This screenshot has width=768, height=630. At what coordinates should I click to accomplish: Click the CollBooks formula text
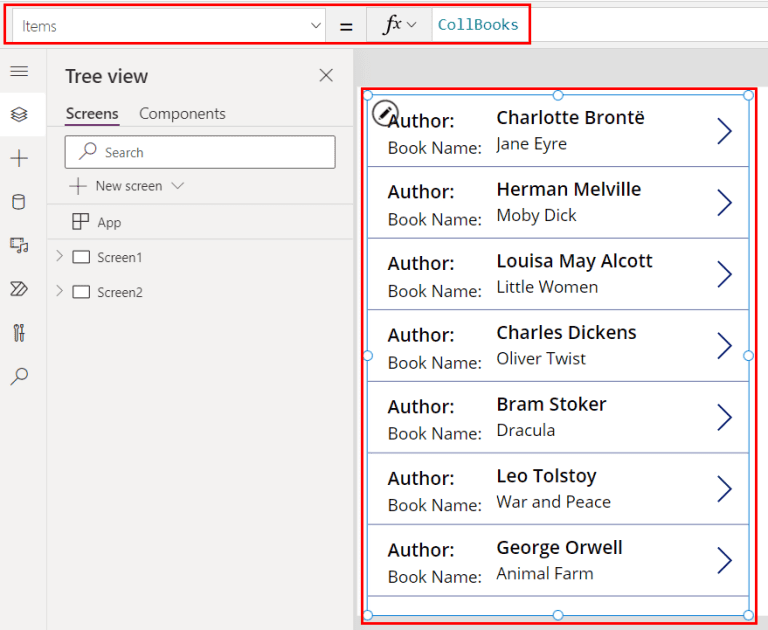click(x=478, y=24)
